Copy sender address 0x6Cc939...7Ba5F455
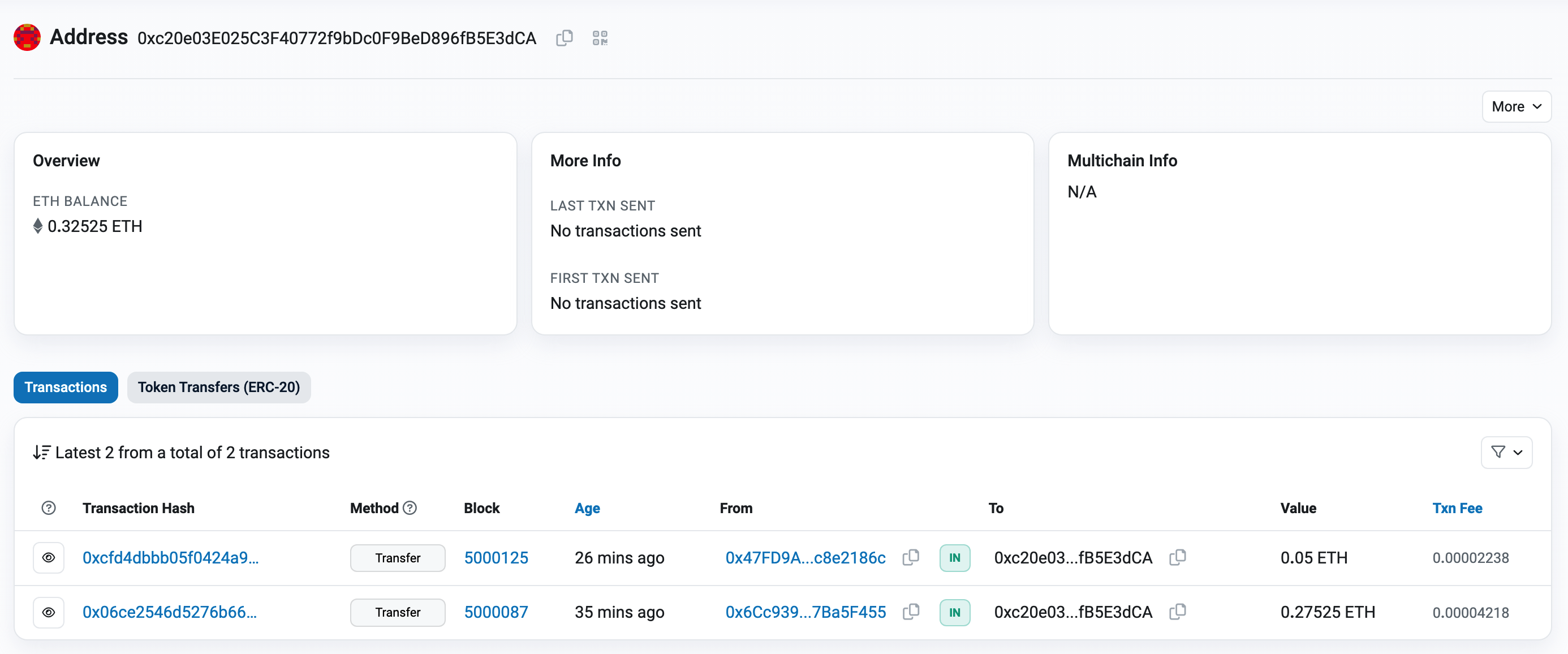 (911, 612)
